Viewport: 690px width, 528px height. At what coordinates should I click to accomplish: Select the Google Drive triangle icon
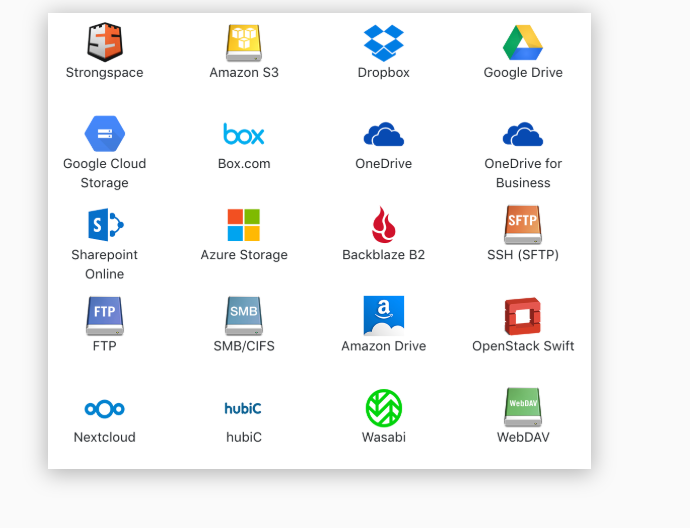[523, 42]
